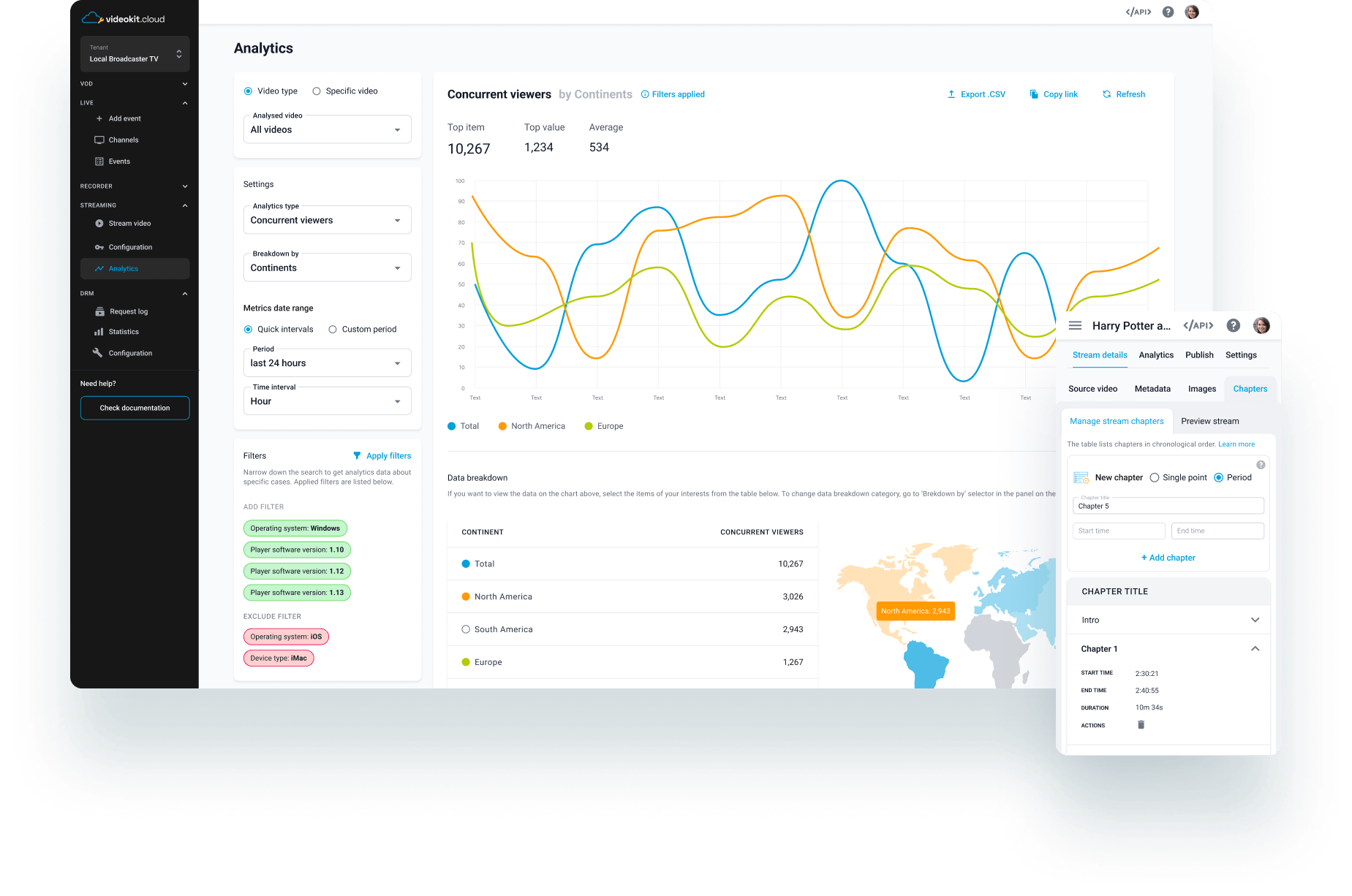1352x896 pixels.
Task: Toggle South America legend circle in table
Action: coord(466,629)
